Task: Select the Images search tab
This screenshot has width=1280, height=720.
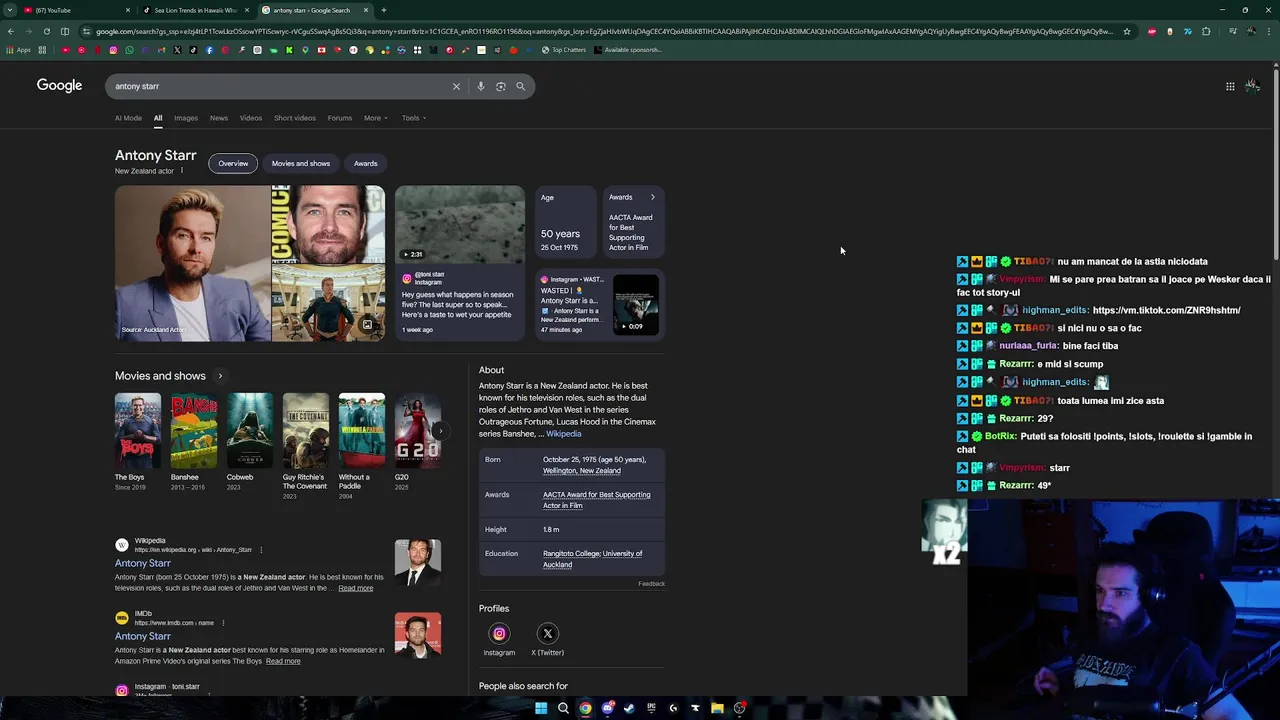Action: click(186, 118)
